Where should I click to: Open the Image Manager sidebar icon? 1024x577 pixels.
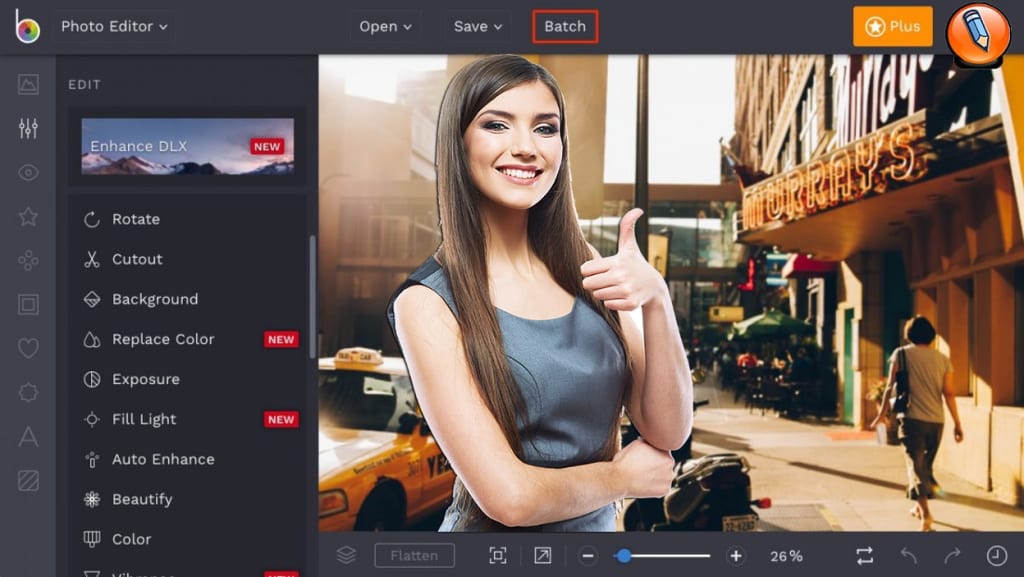pyautogui.click(x=28, y=84)
